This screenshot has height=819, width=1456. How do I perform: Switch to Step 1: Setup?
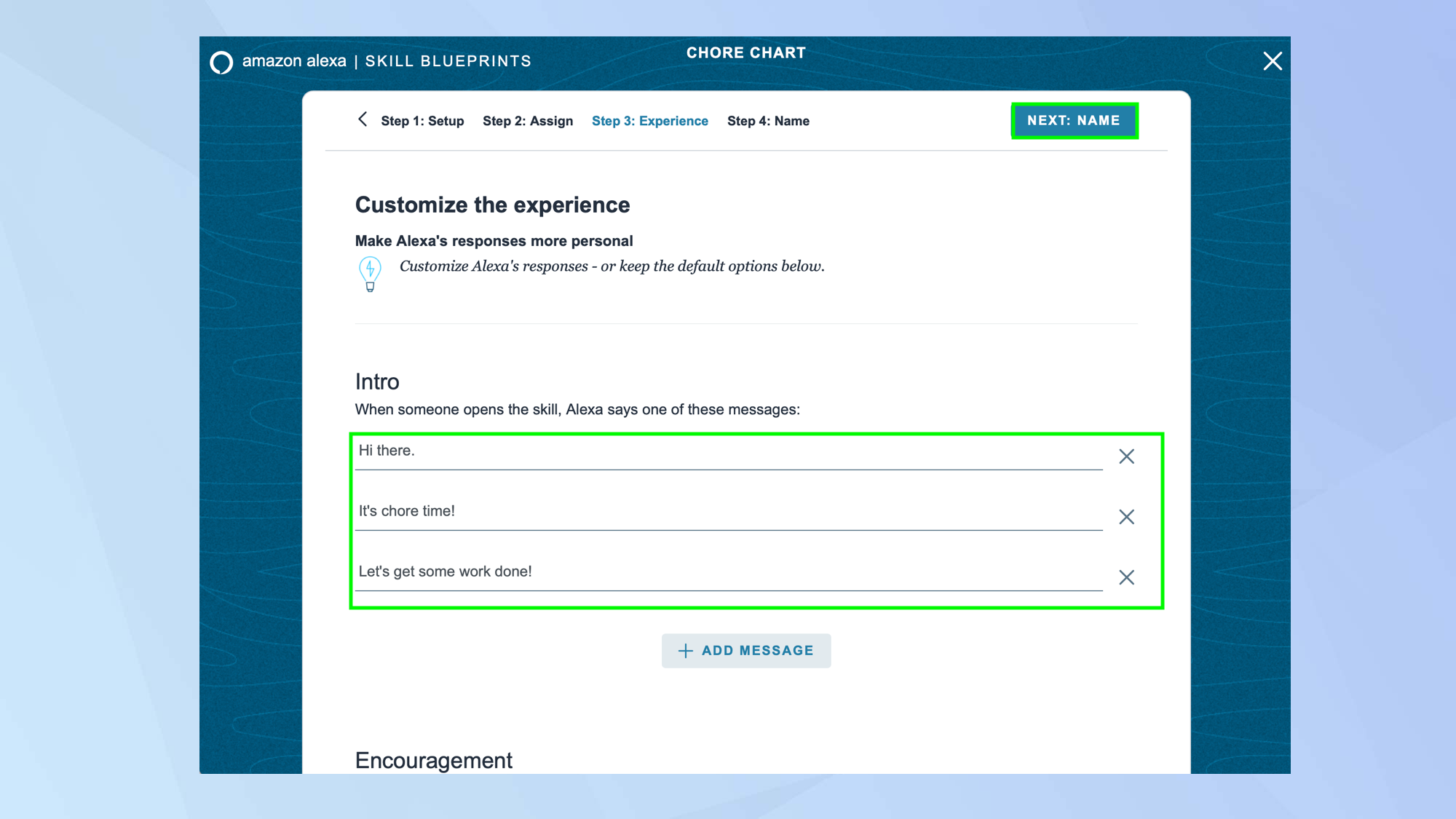[422, 121]
